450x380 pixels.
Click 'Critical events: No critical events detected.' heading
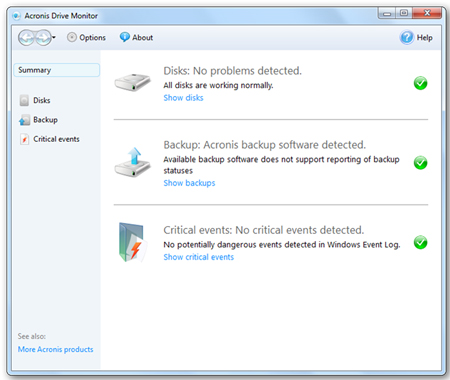tap(264, 230)
